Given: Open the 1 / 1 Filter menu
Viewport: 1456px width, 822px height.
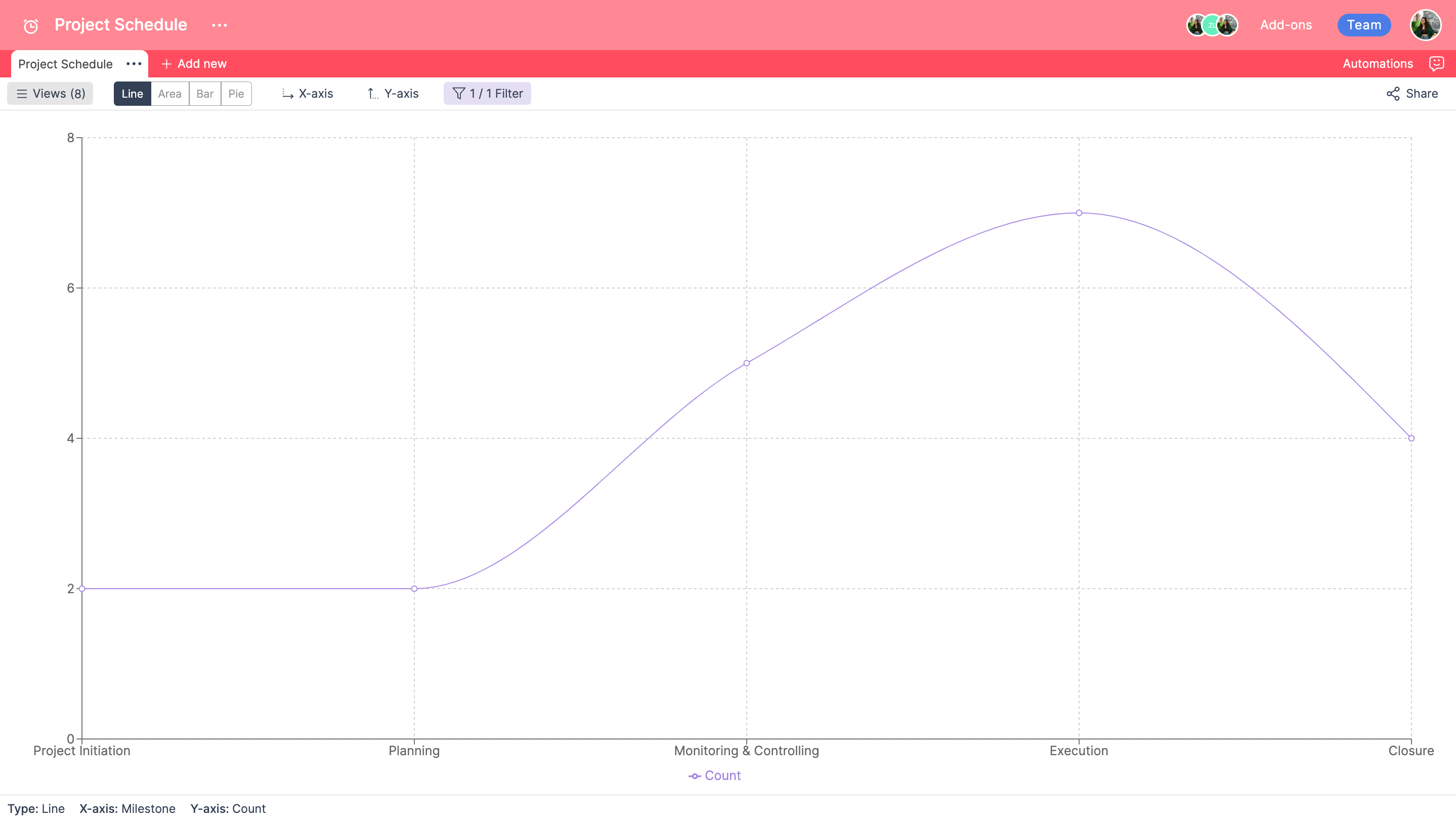Looking at the screenshot, I should click(487, 94).
